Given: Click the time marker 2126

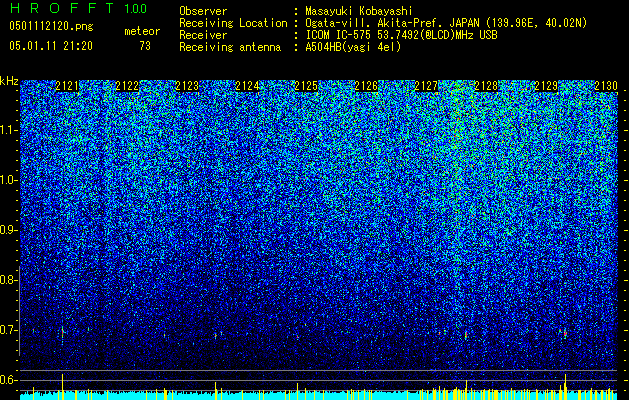Looking at the screenshot, I should 366,86.
